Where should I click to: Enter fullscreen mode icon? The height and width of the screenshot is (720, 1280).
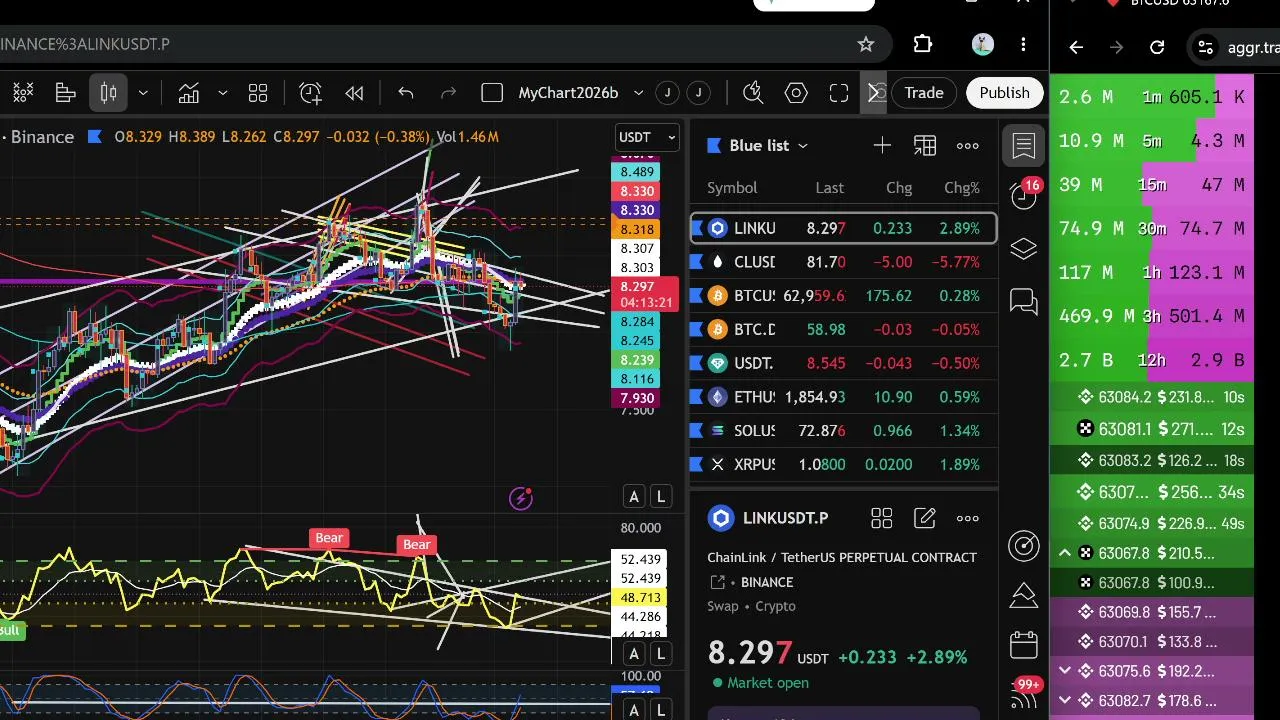click(x=839, y=93)
